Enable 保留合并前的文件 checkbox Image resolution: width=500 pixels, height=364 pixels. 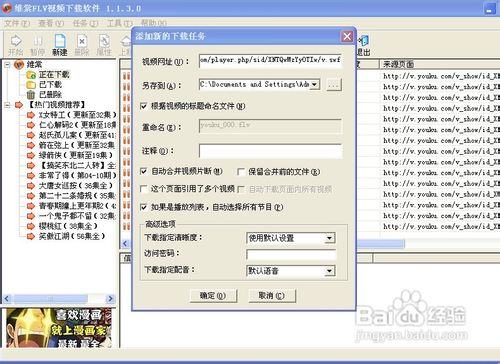[x=240, y=172]
